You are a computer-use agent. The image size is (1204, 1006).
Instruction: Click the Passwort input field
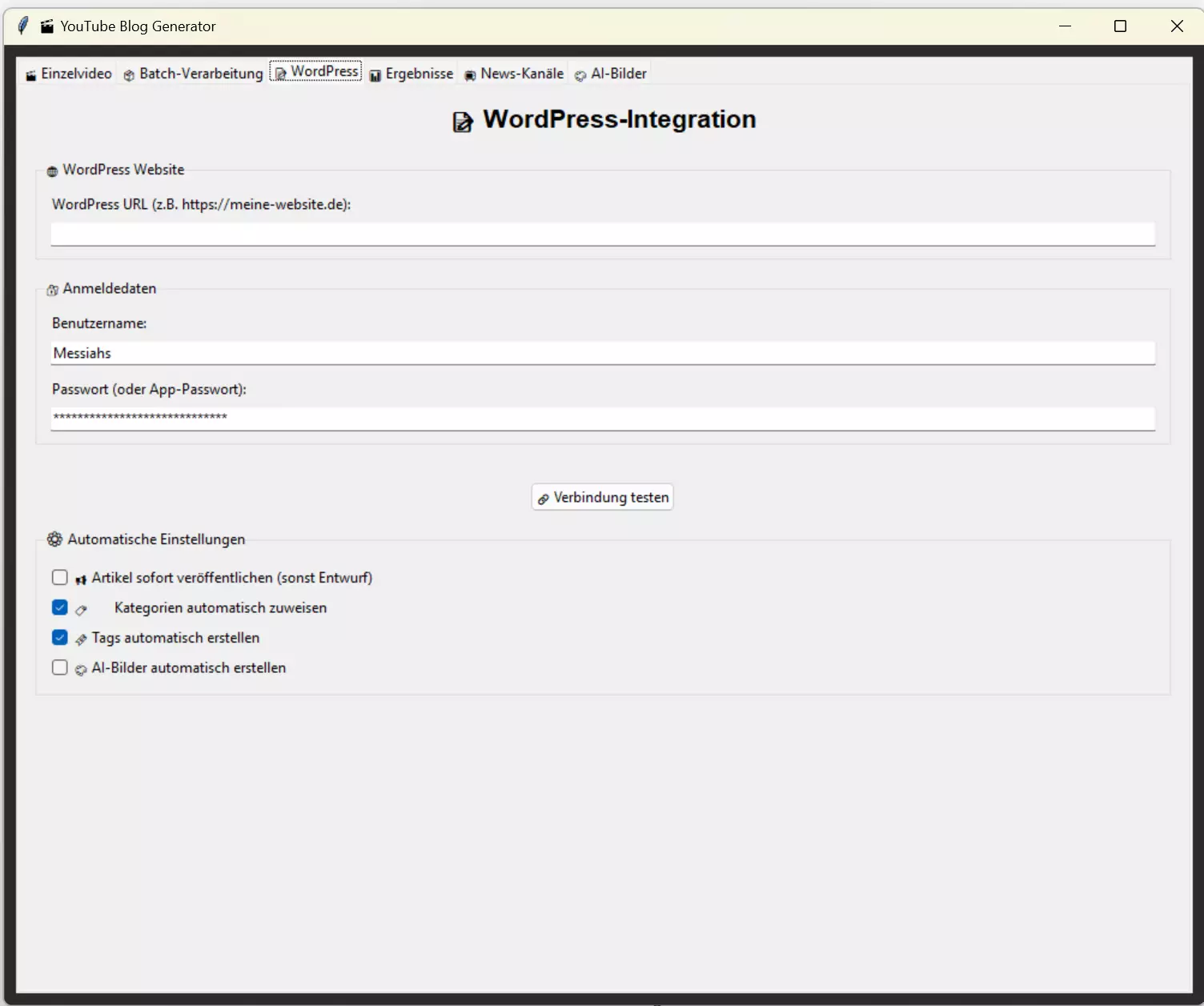[x=603, y=419]
